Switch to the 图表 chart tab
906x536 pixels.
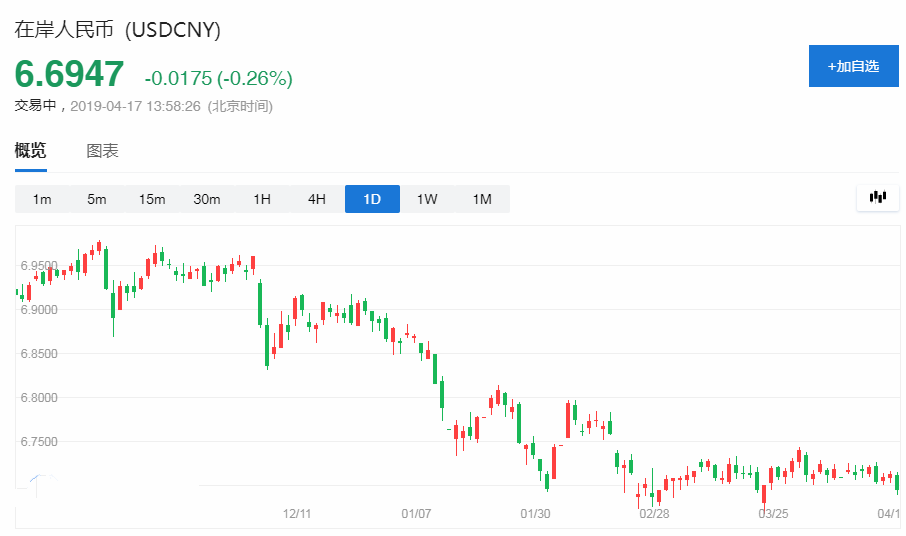click(x=102, y=151)
